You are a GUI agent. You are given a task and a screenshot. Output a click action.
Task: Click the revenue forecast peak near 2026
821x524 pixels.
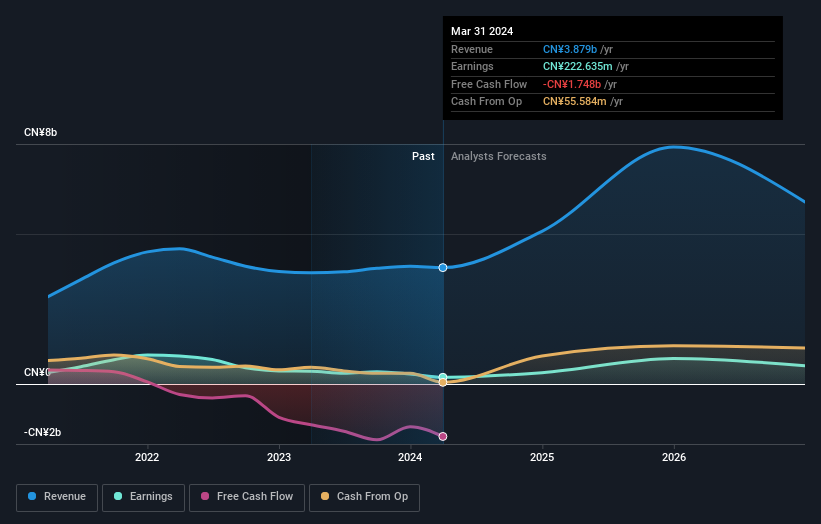click(x=674, y=147)
